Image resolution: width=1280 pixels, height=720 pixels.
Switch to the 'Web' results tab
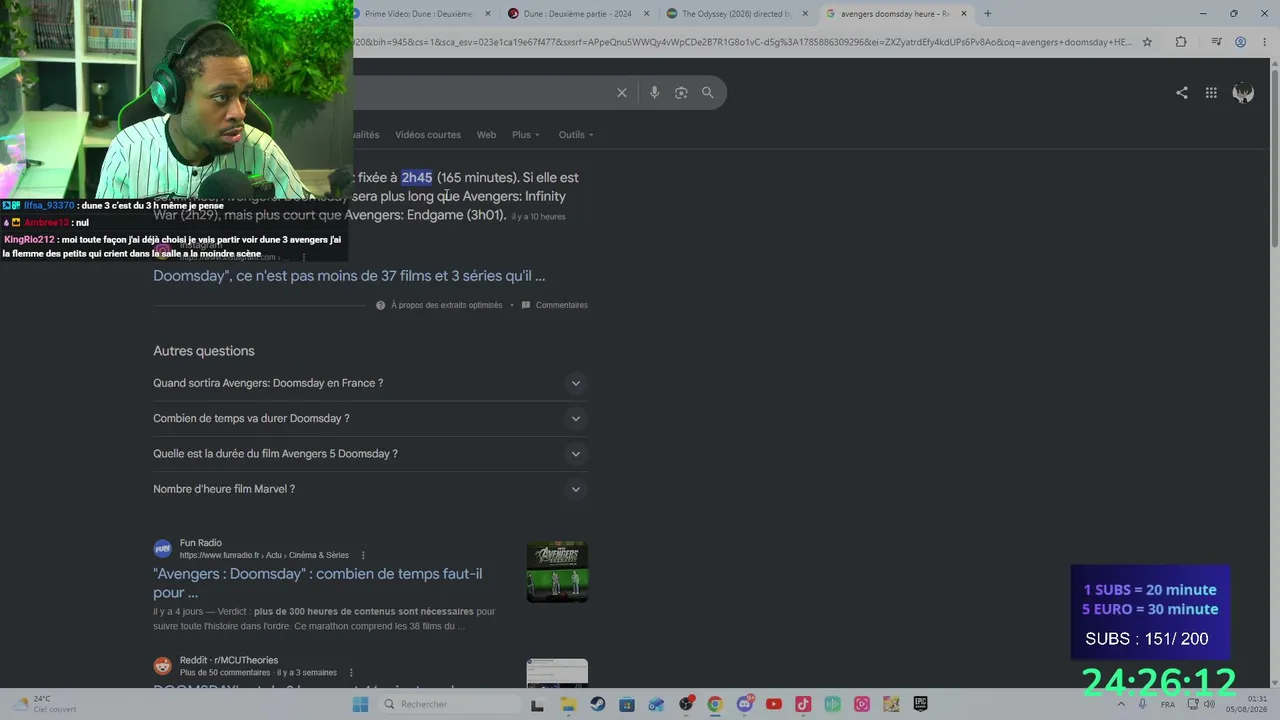[x=486, y=135]
